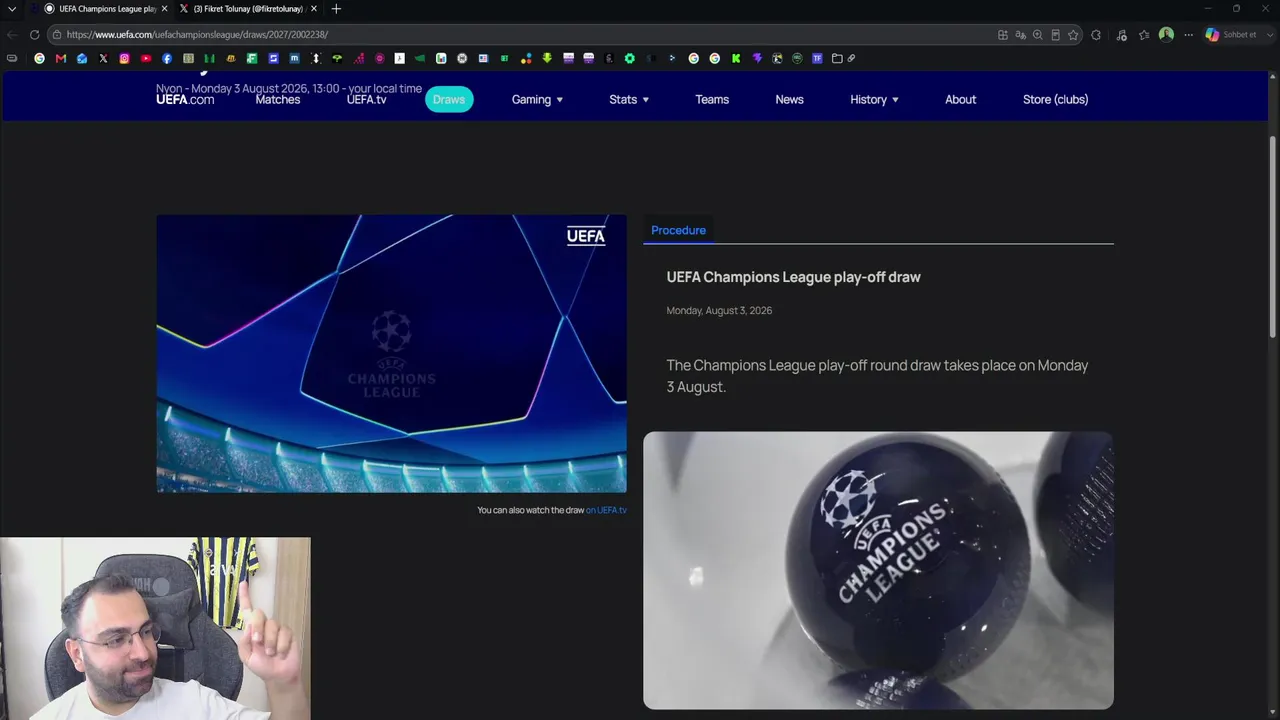
Task: Open the Matches navigation item
Action: click(x=278, y=99)
